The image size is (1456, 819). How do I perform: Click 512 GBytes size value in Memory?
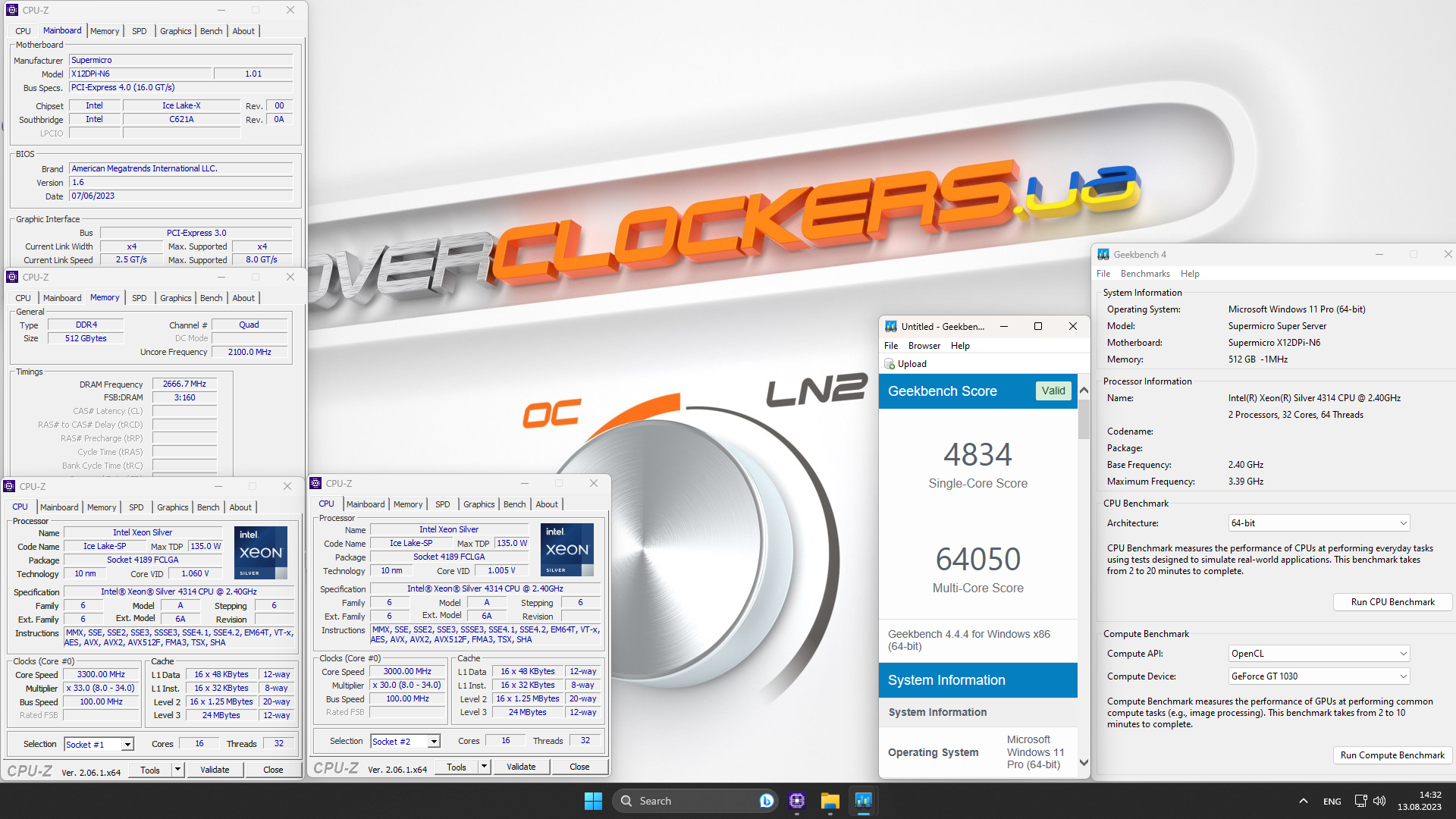point(86,338)
